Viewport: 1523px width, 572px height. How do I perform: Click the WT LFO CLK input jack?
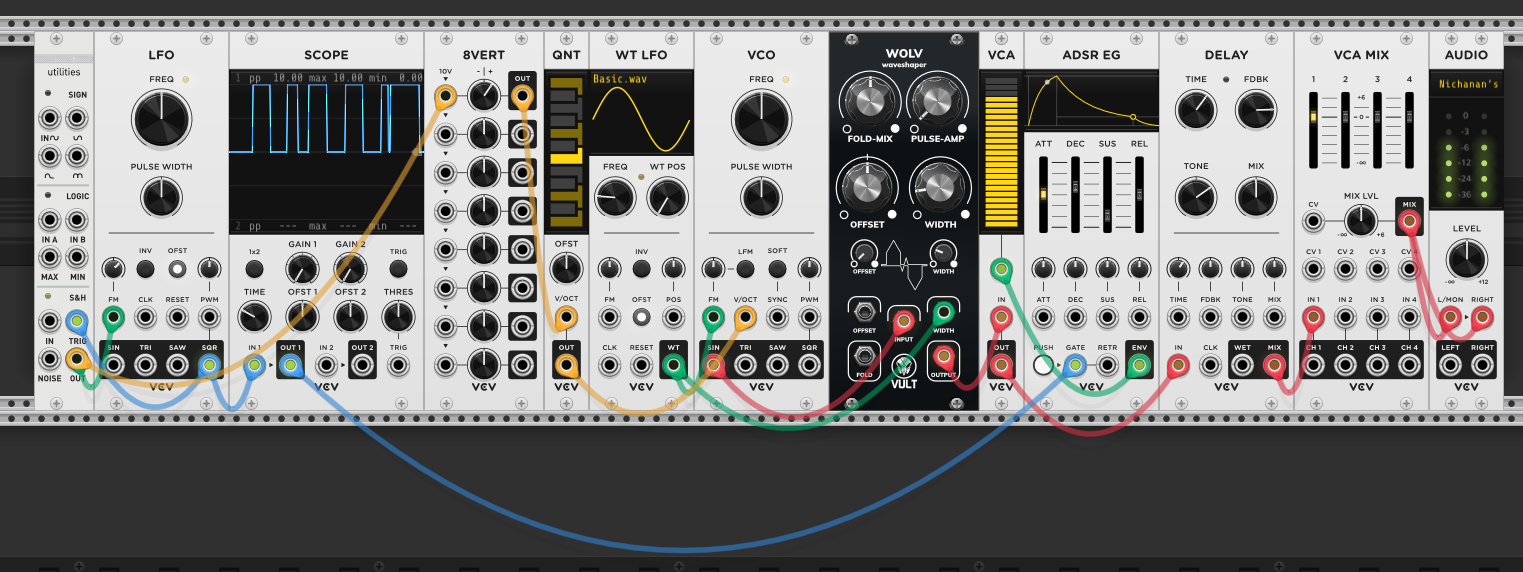tap(609, 365)
